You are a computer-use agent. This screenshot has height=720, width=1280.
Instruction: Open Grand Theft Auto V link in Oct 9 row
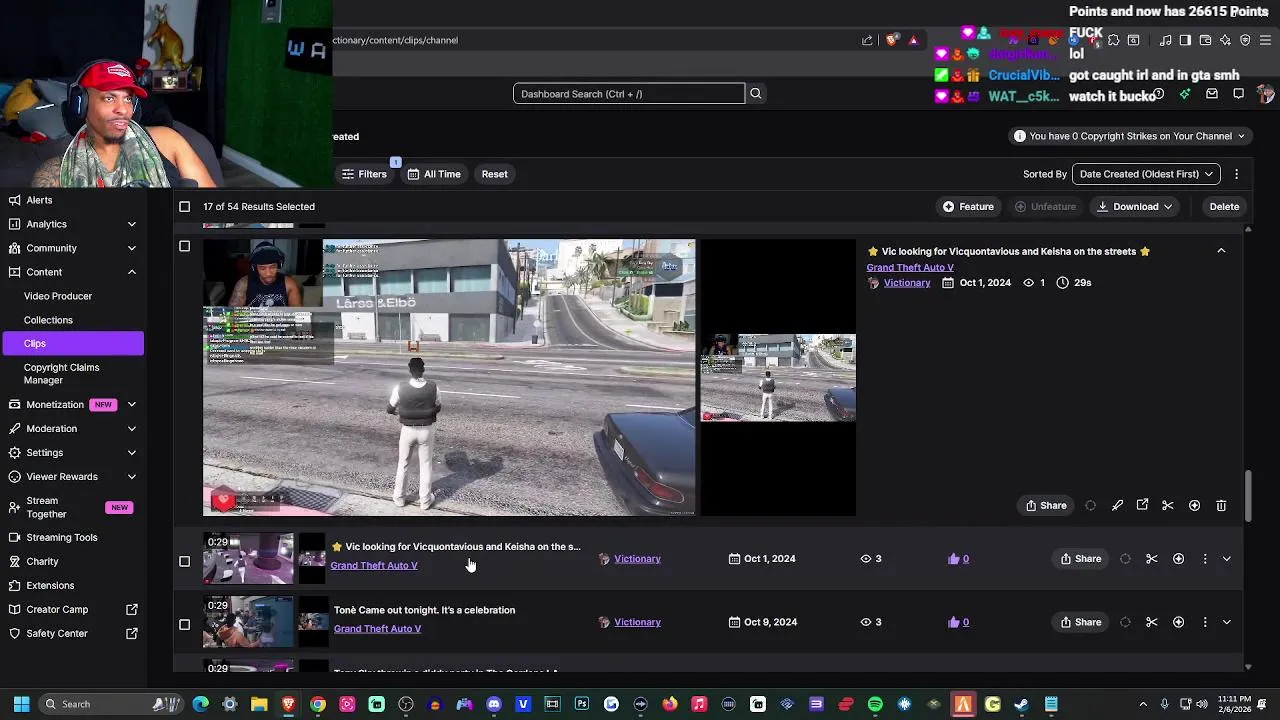377,629
